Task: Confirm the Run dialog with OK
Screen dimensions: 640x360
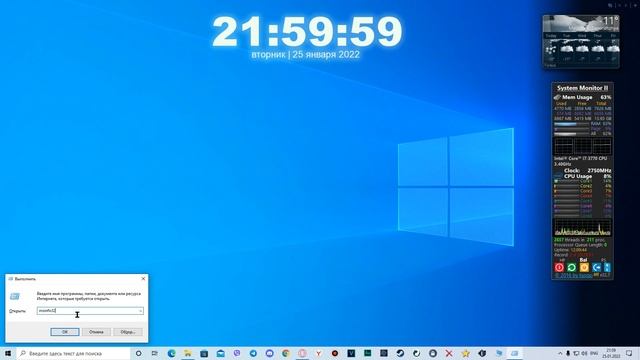Action: pyautogui.click(x=65, y=332)
